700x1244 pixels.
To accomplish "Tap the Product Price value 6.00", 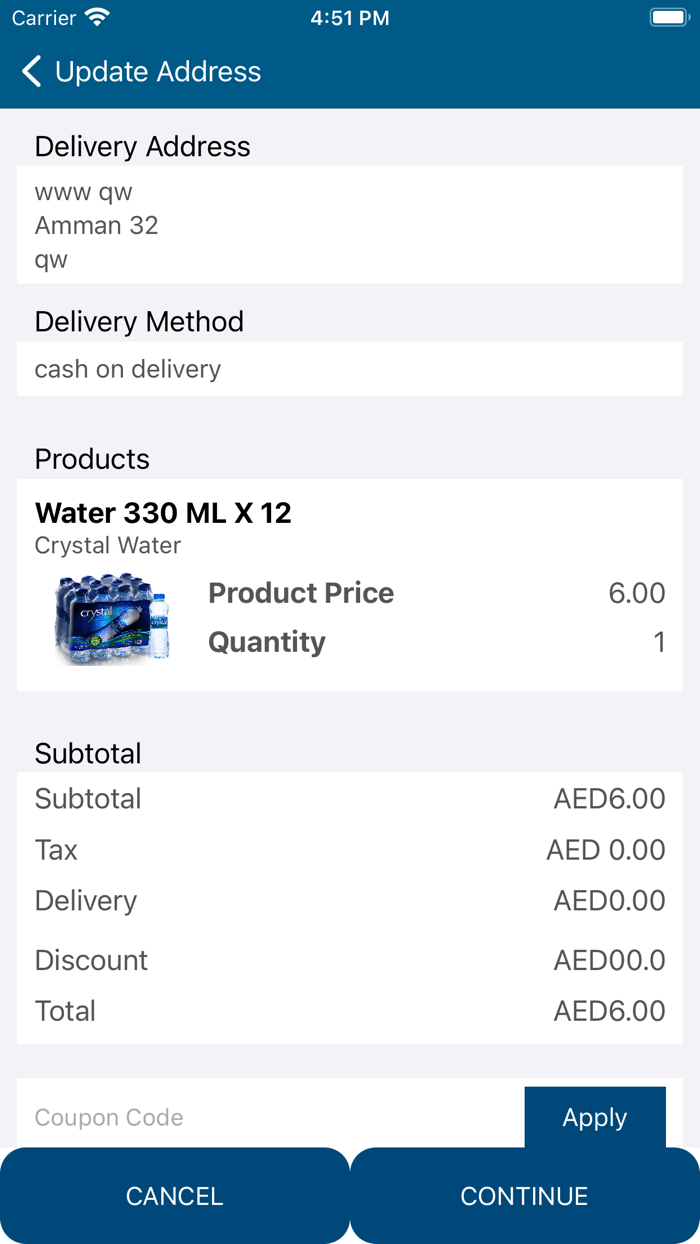I will (x=636, y=593).
